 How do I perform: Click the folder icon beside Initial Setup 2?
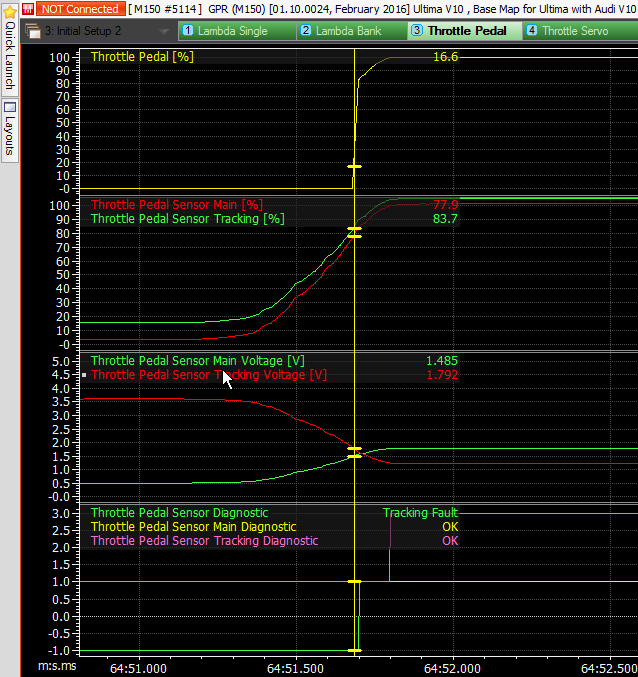click(x=34, y=31)
